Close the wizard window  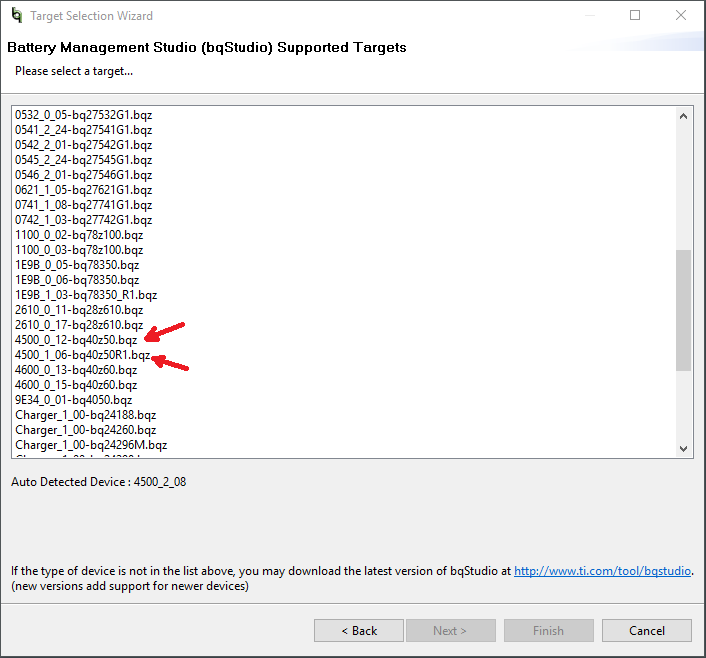[681, 15]
